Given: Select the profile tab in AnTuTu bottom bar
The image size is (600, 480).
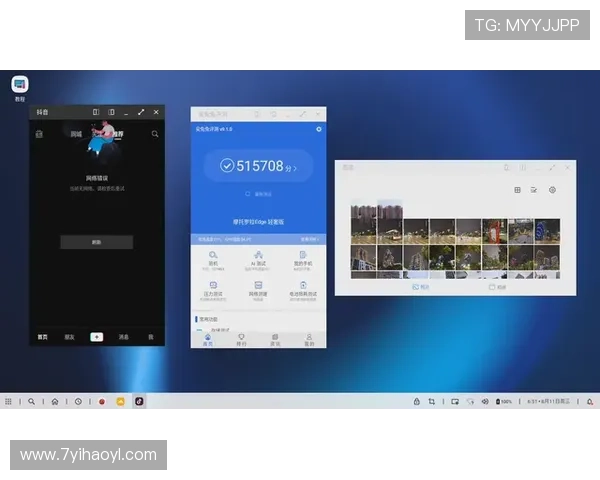Looking at the screenshot, I should point(309,340).
